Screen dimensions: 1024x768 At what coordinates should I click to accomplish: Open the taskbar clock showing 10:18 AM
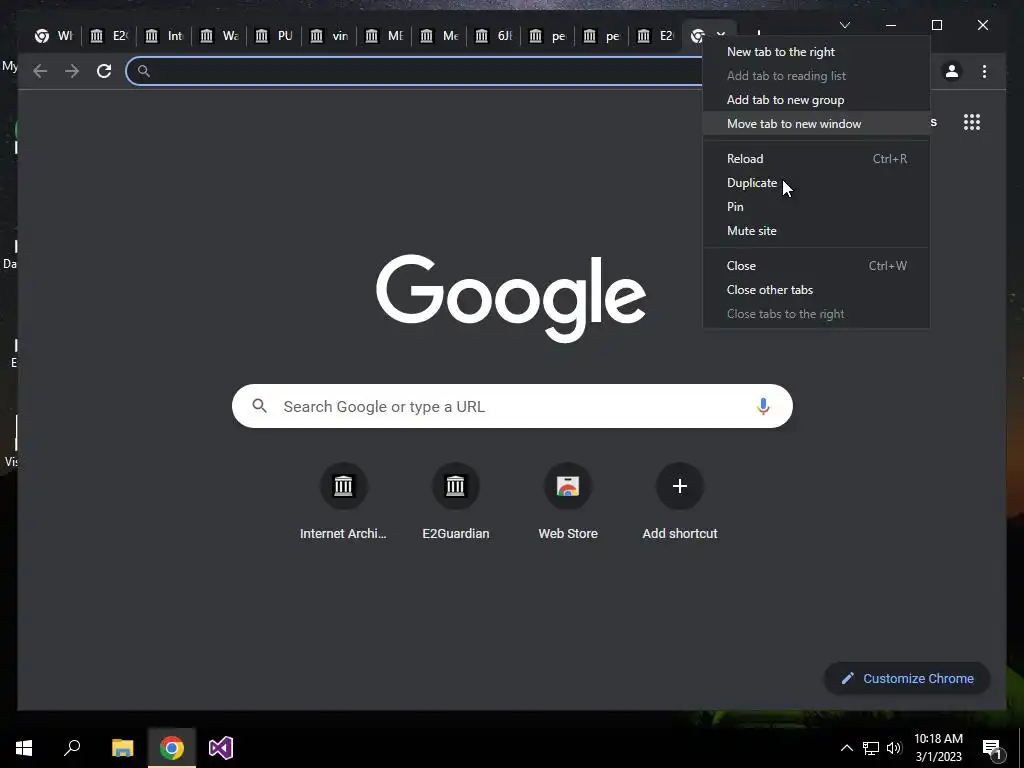pos(938,748)
